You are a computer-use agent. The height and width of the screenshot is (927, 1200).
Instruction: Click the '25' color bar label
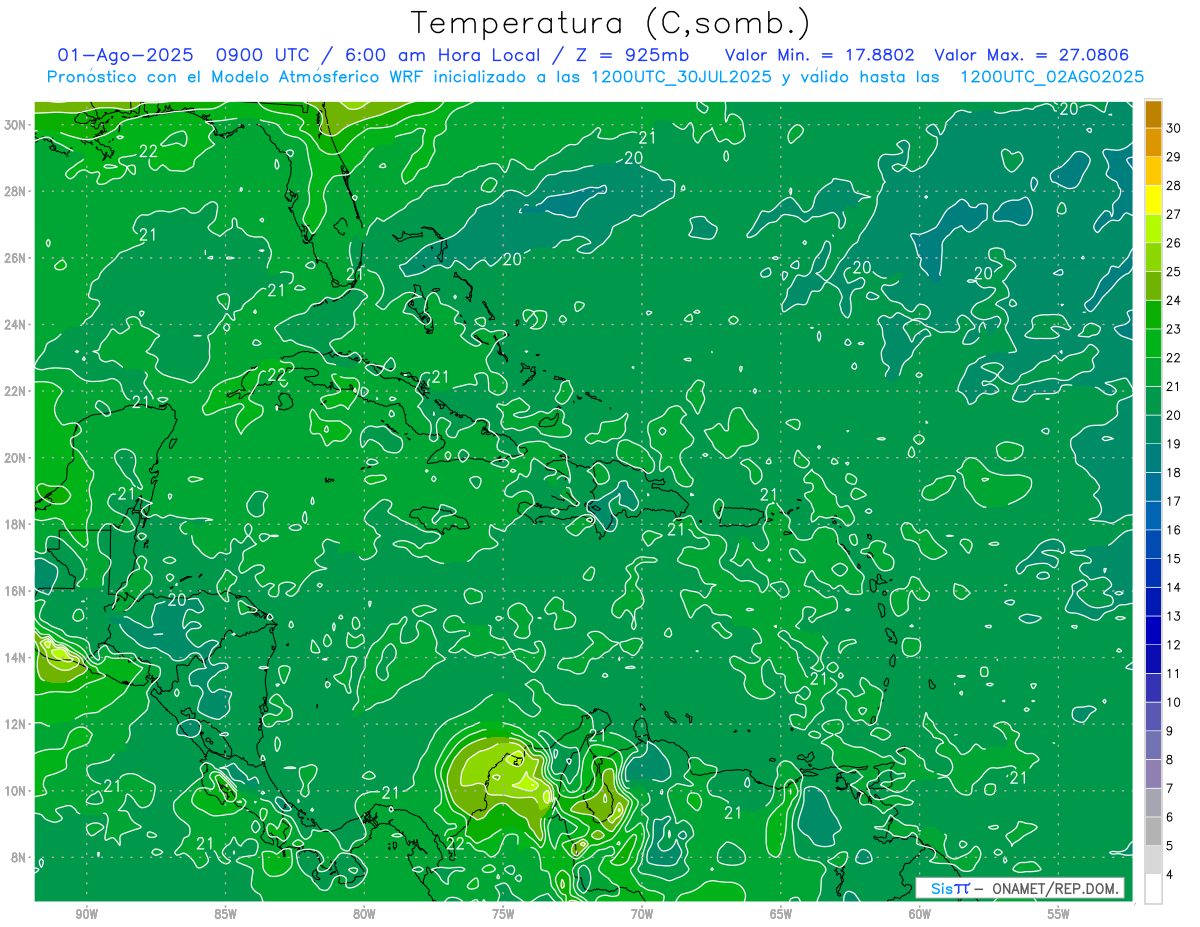(x=1174, y=271)
